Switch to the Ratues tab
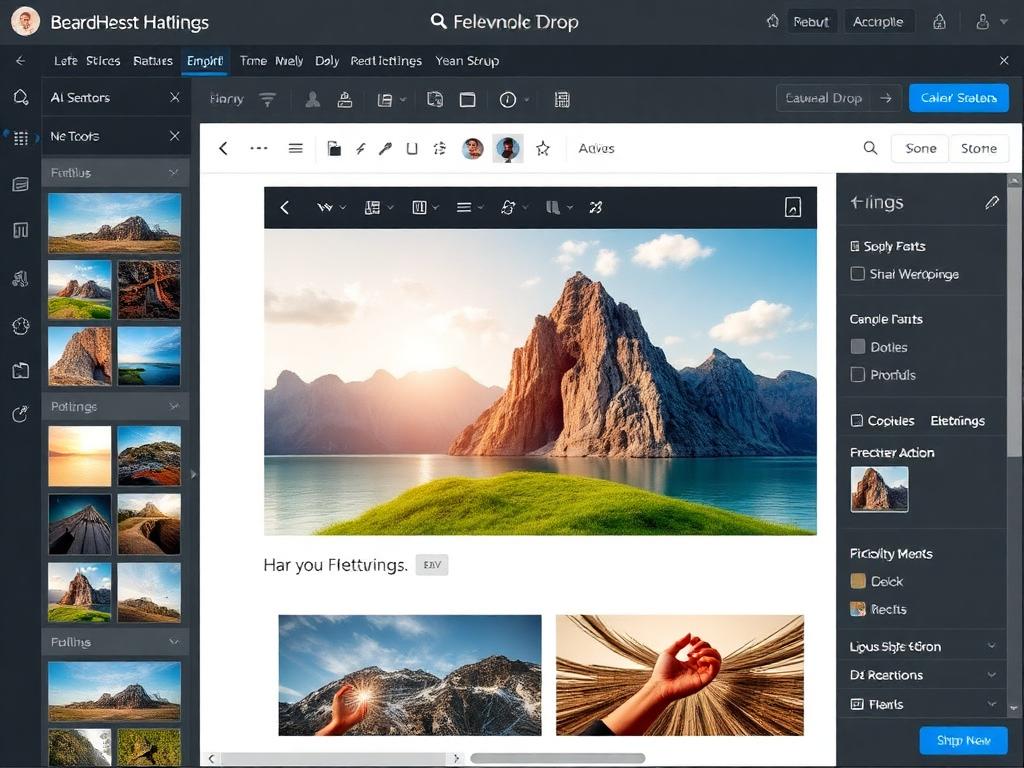The image size is (1024, 768). click(x=153, y=61)
